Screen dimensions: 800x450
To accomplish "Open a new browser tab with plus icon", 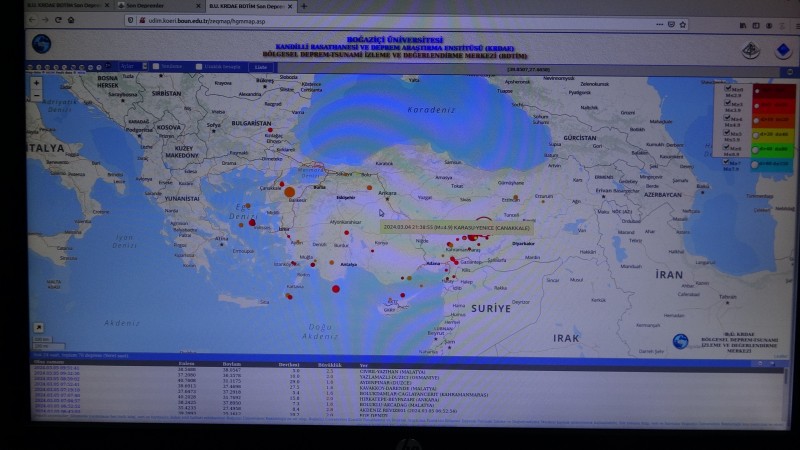I will (x=303, y=6).
